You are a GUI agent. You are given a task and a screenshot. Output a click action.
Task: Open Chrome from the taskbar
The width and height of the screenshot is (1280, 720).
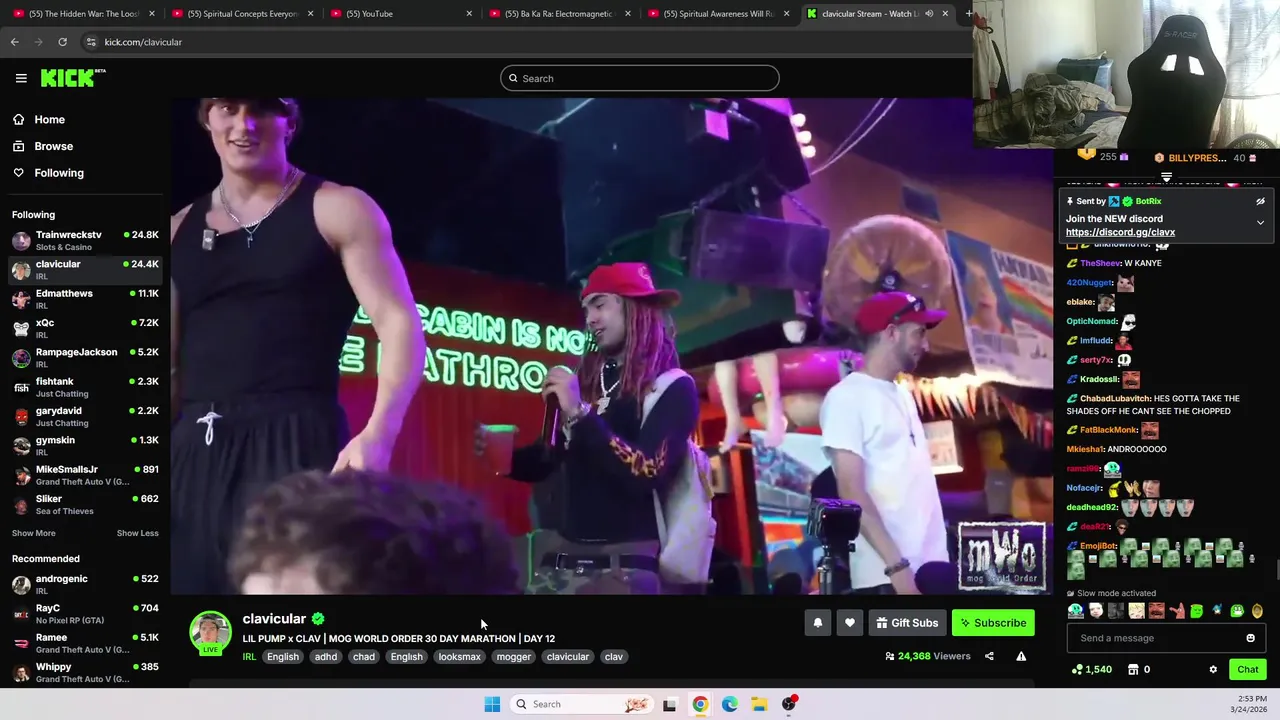(700, 704)
